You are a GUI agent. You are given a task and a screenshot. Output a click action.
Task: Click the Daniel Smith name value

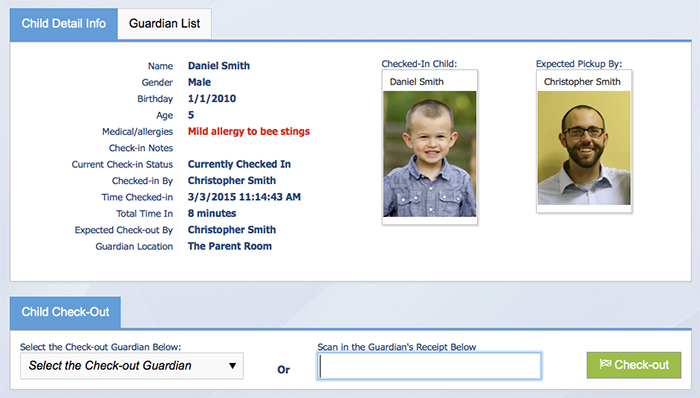coord(219,66)
